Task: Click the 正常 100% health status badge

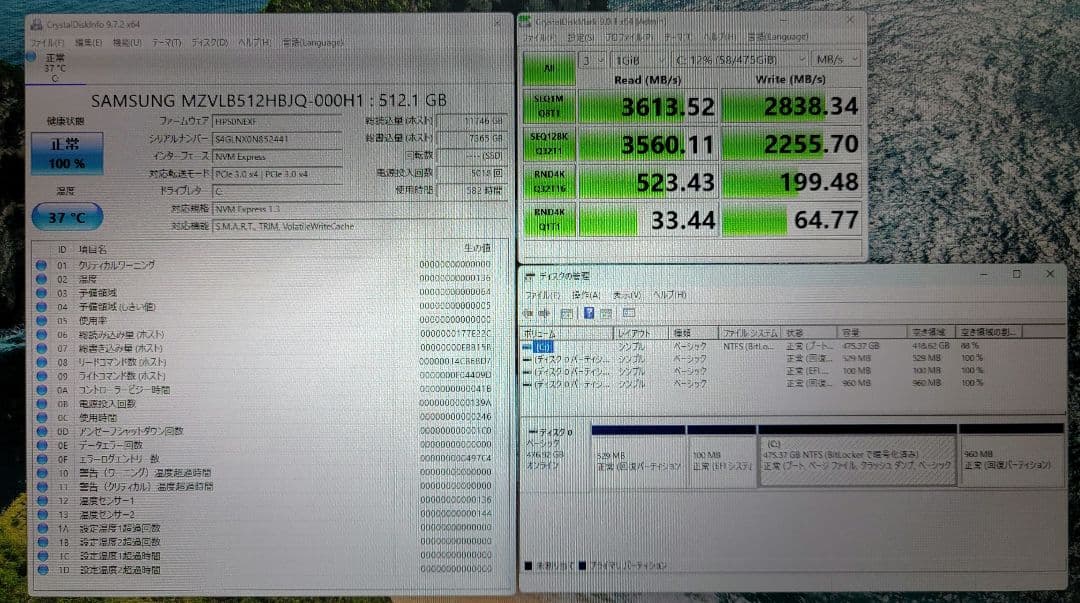Action: 67,152
